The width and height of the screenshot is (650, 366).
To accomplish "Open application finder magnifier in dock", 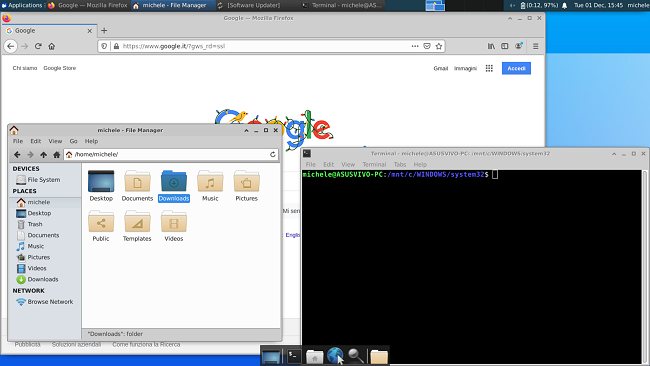I will point(356,356).
